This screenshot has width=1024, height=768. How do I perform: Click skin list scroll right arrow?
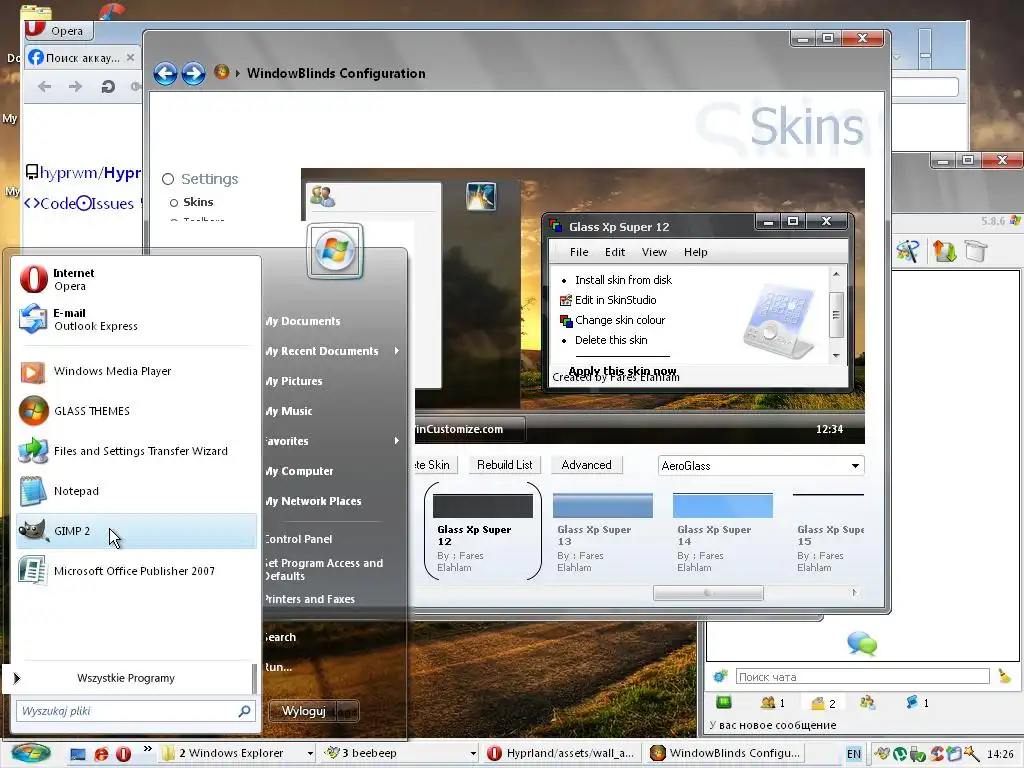tap(854, 593)
